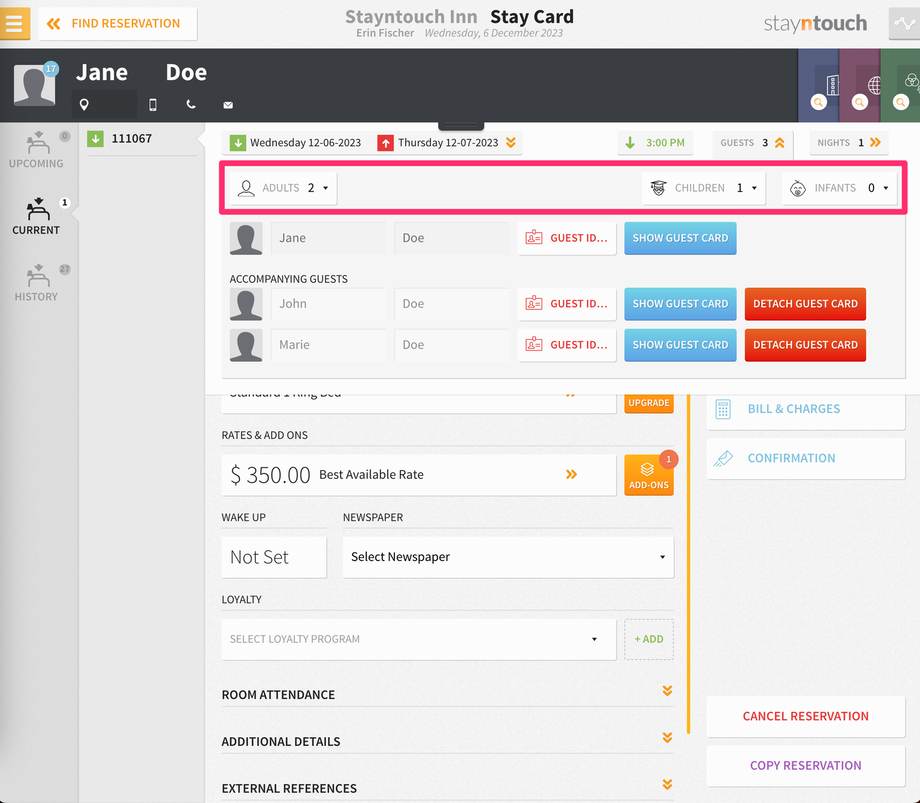Click the Marie first name field

pos(329,345)
